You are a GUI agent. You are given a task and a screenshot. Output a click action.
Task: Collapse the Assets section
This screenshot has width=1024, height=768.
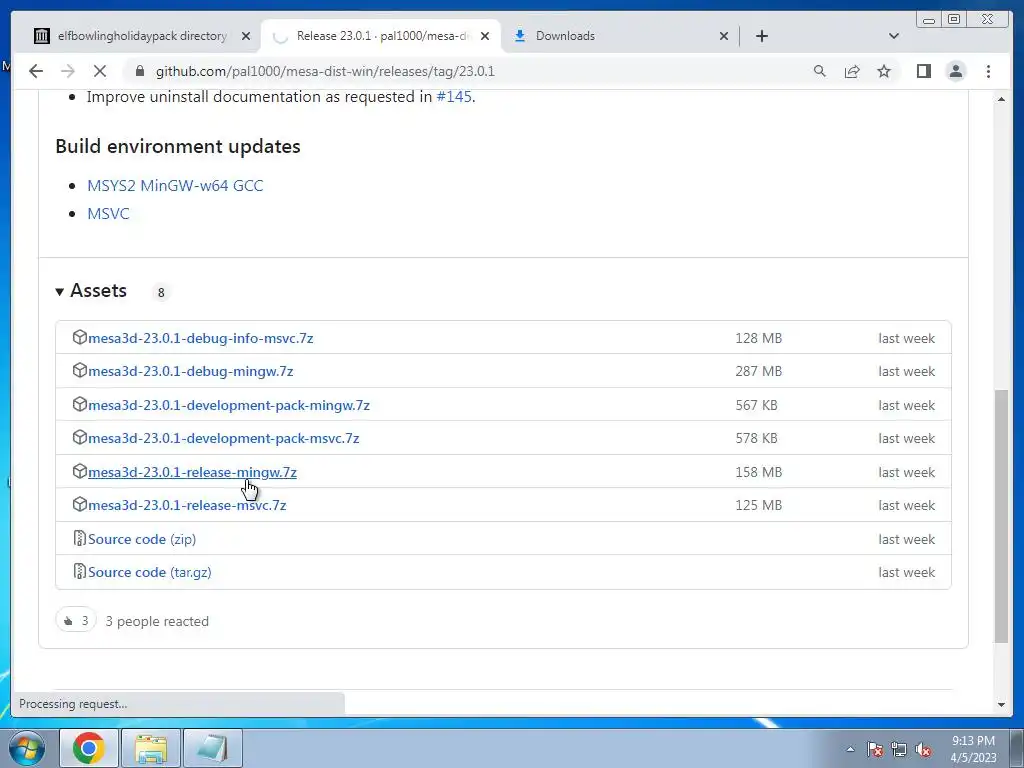click(x=91, y=291)
